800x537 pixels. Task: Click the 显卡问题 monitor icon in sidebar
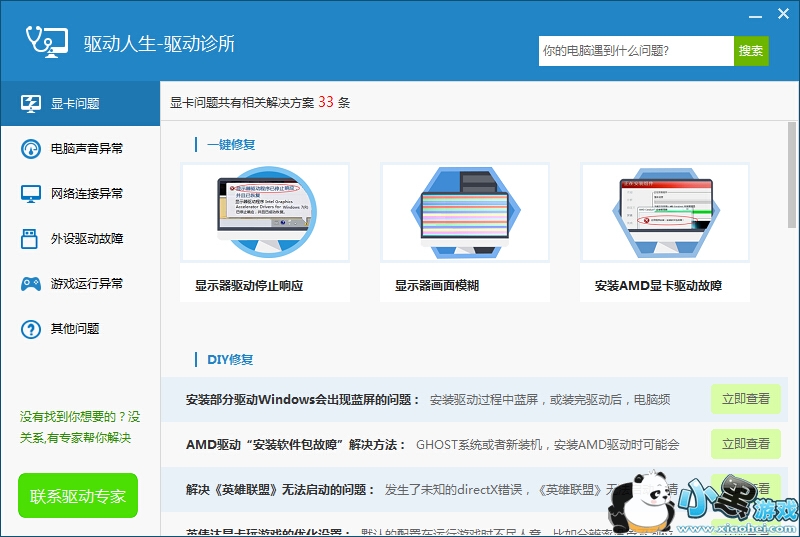(31, 104)
